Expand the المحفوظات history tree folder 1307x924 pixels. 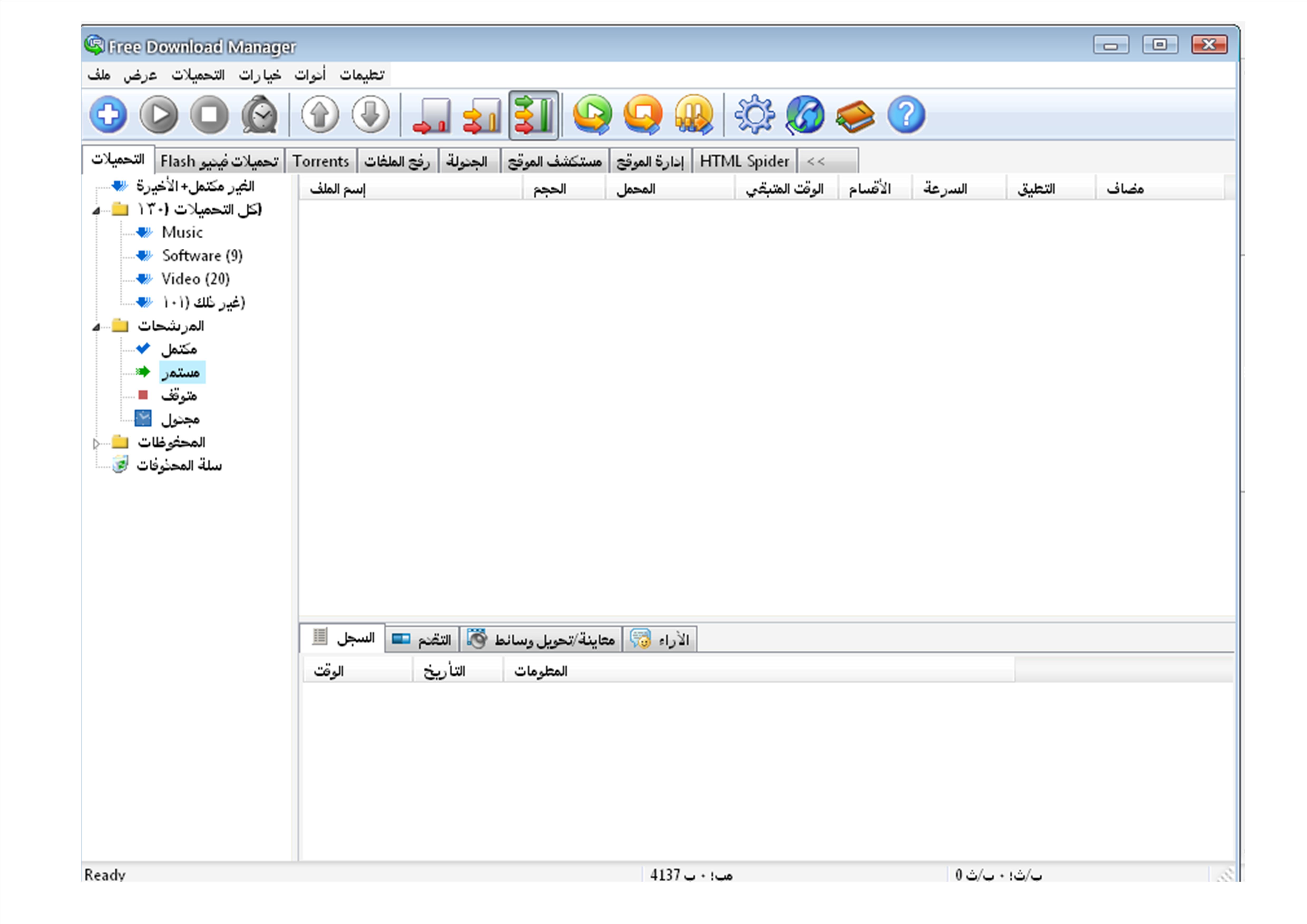tap(96, 444)
